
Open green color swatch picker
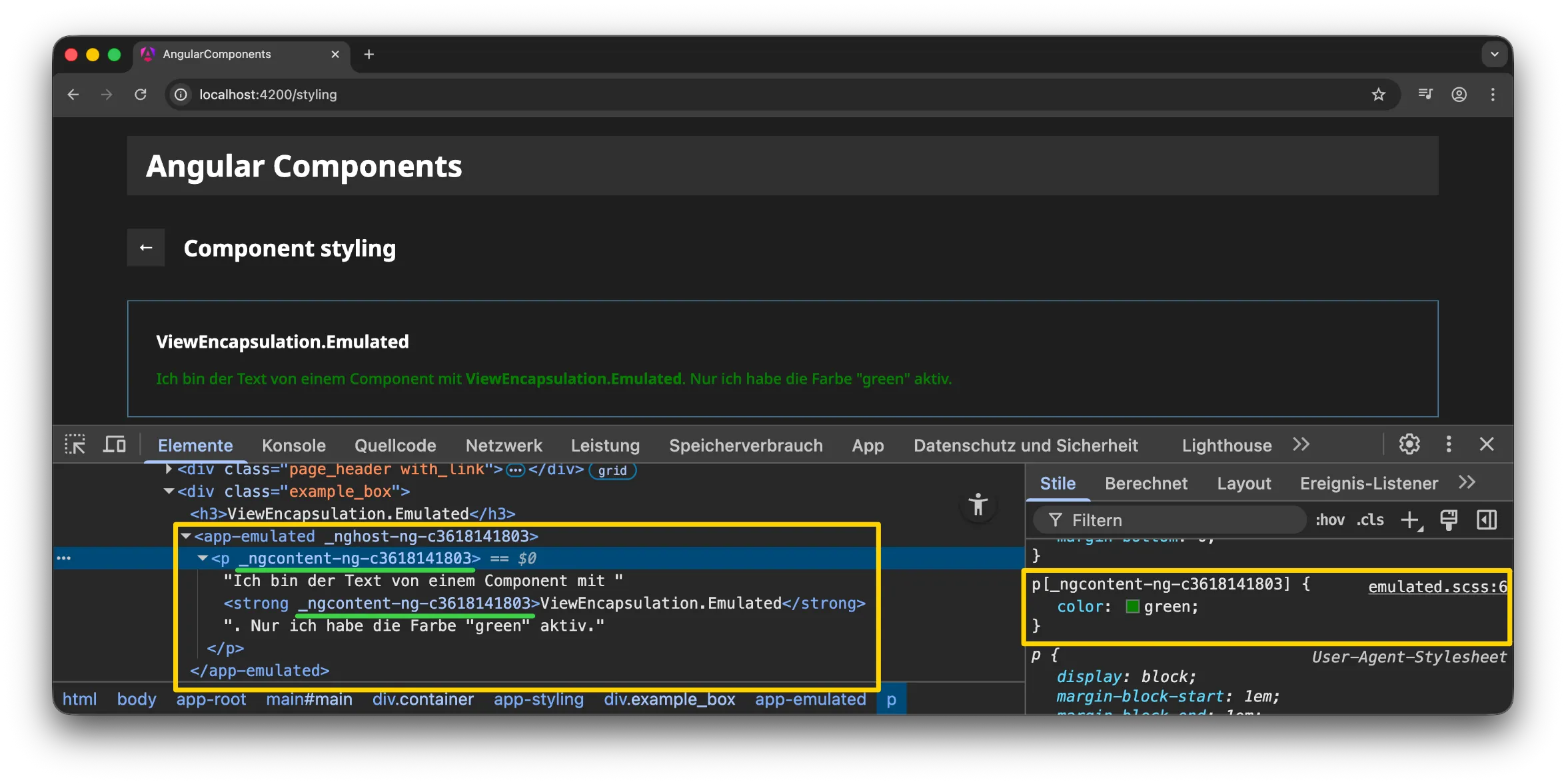point(1132,607)
